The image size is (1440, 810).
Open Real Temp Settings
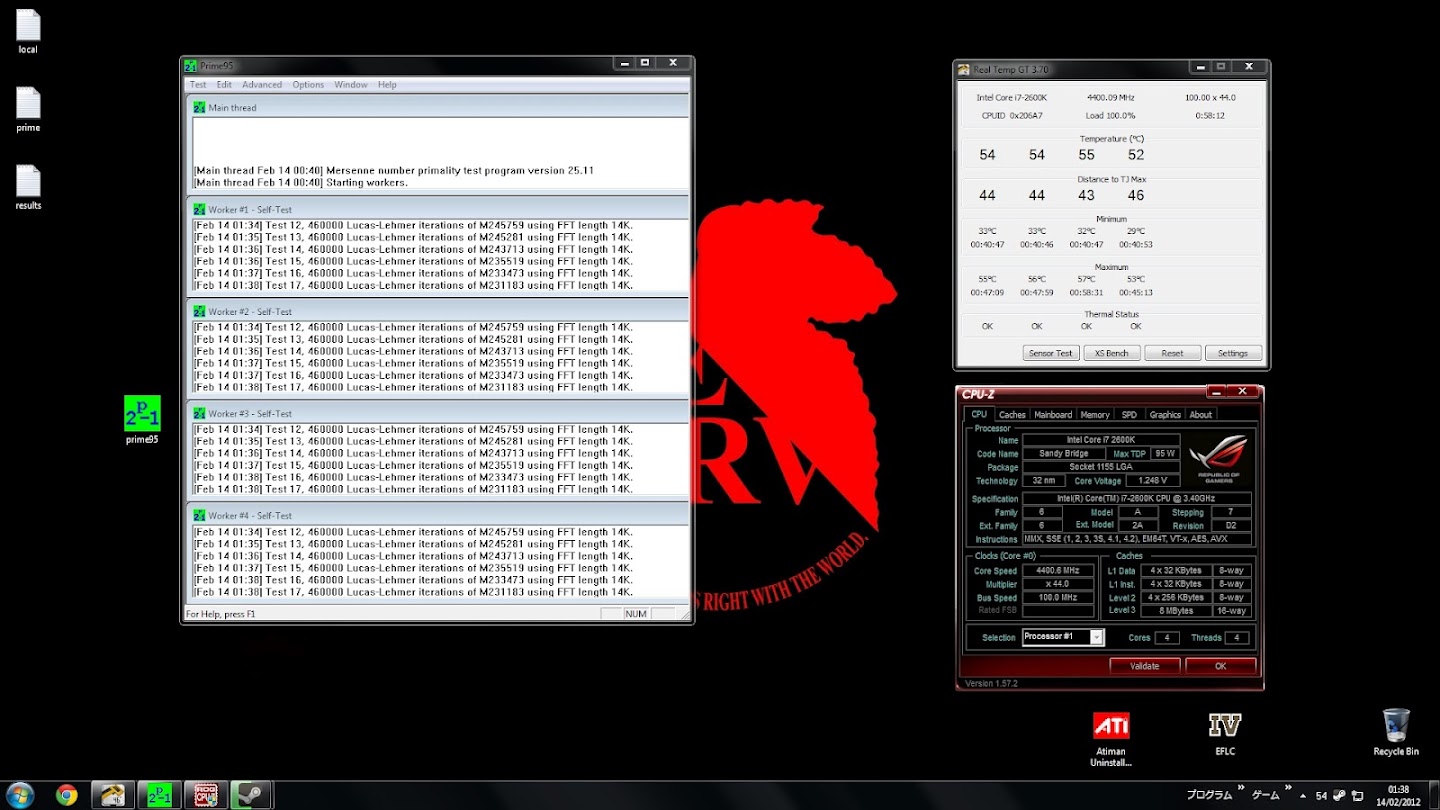[x=1233, y=353]
